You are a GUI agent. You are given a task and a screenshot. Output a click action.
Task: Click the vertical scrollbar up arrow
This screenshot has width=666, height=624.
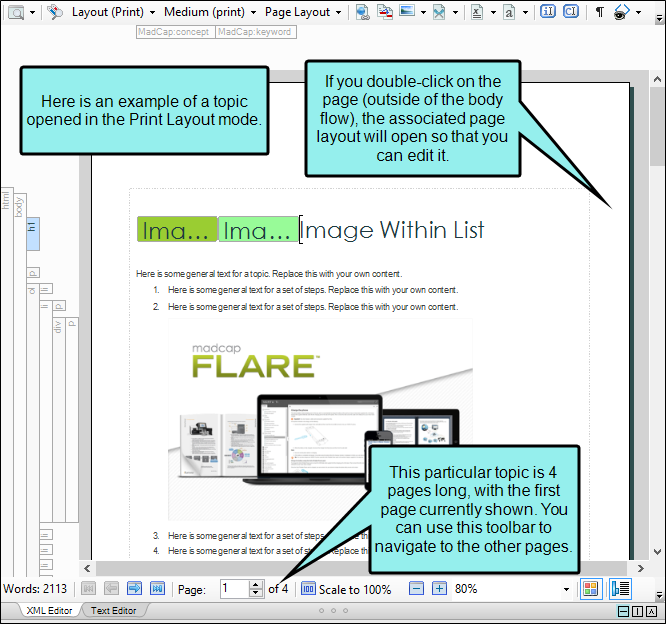pyautogui.click(x=658, y=79)
